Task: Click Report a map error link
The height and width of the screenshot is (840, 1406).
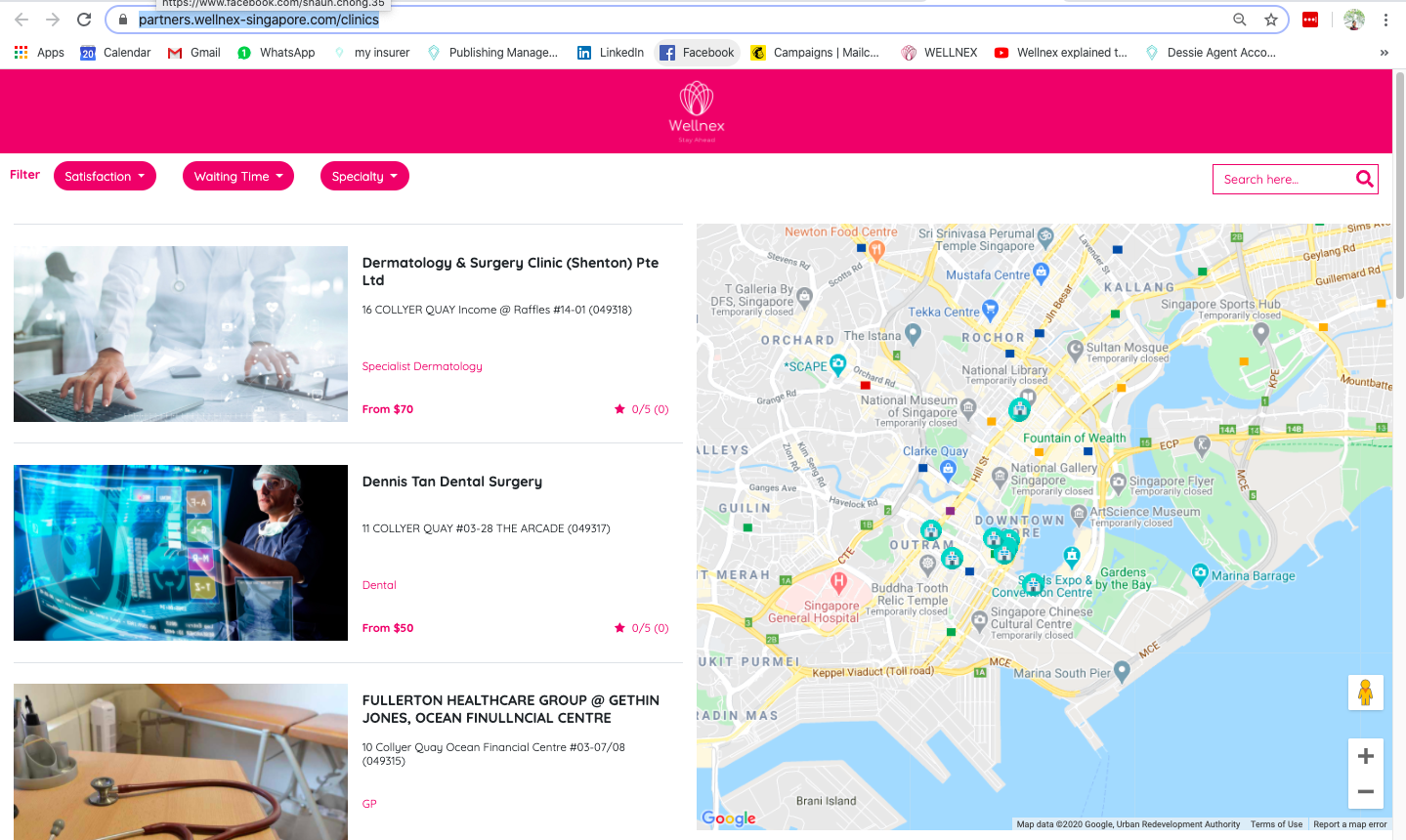Action: (1350, 824)
